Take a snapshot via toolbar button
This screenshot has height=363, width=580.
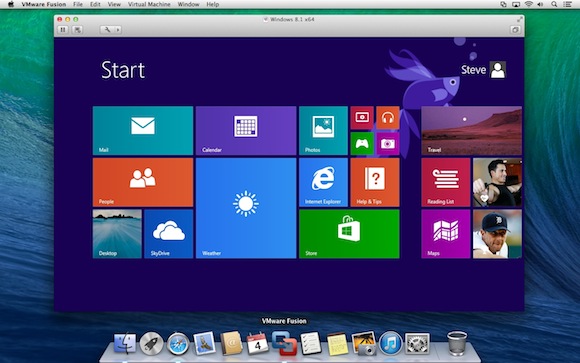pos(77,30)
